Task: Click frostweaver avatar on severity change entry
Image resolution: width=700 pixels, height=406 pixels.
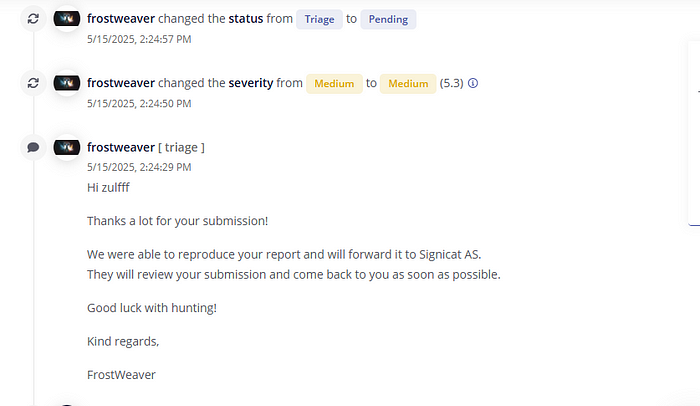Action: coord(67,83)
